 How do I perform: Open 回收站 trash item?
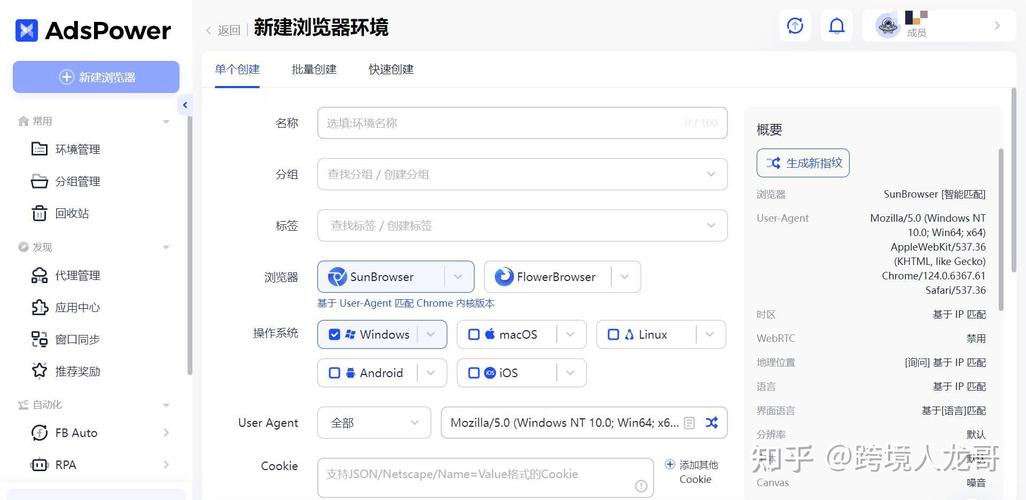pyautogui.click(x=60, y=213)
